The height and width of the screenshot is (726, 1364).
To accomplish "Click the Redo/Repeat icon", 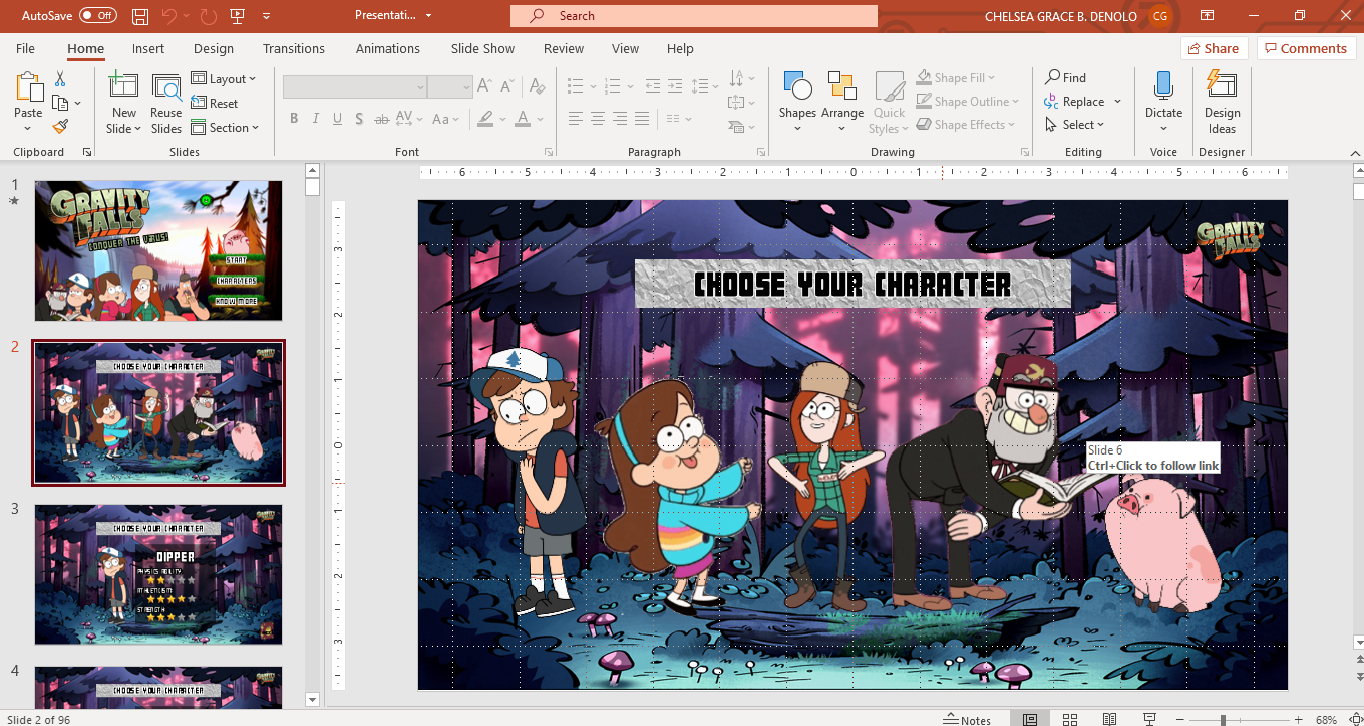I will pyautogui.click(x=208, y=16).
